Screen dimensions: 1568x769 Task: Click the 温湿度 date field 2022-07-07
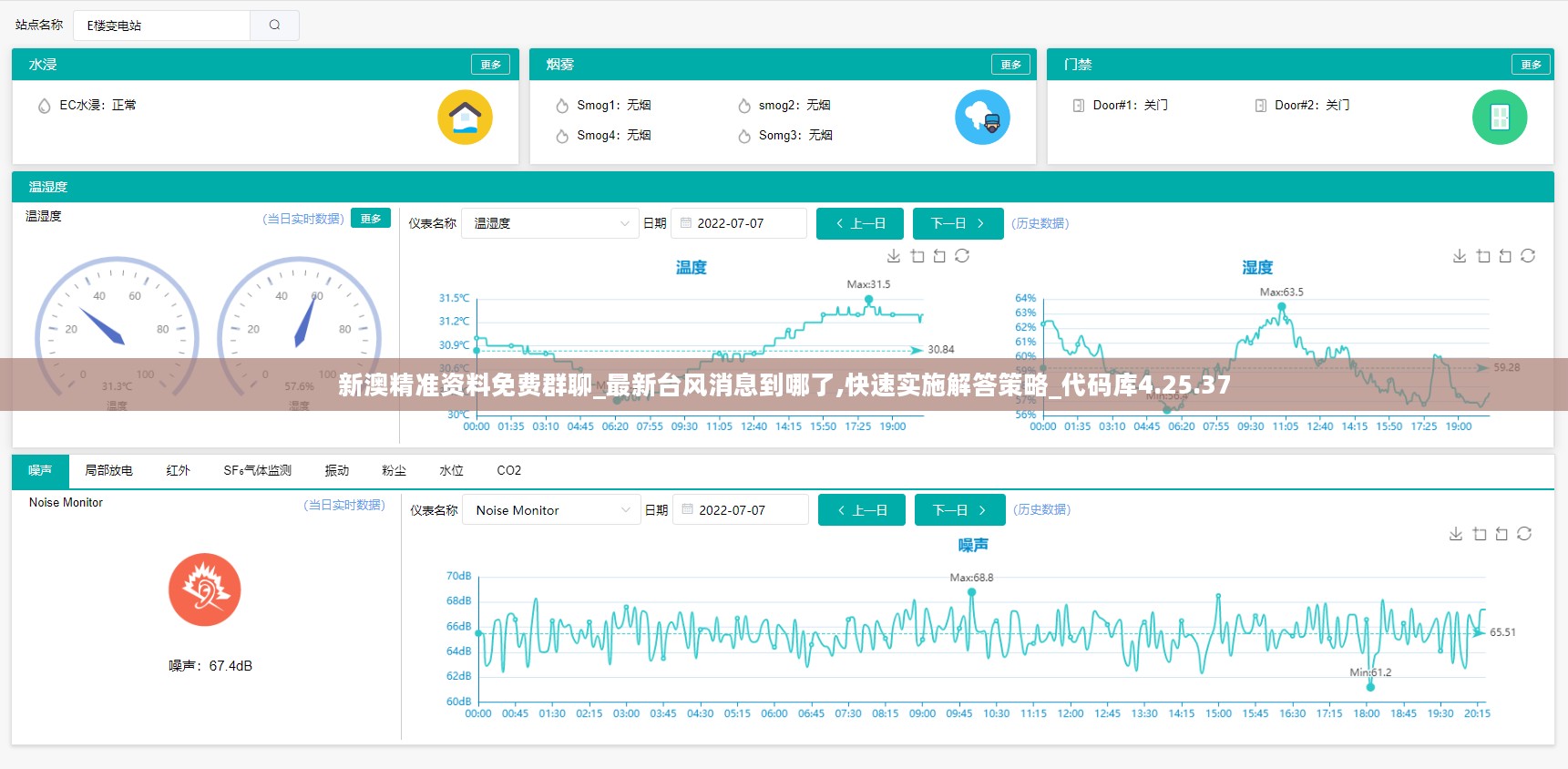click(739, 223)
